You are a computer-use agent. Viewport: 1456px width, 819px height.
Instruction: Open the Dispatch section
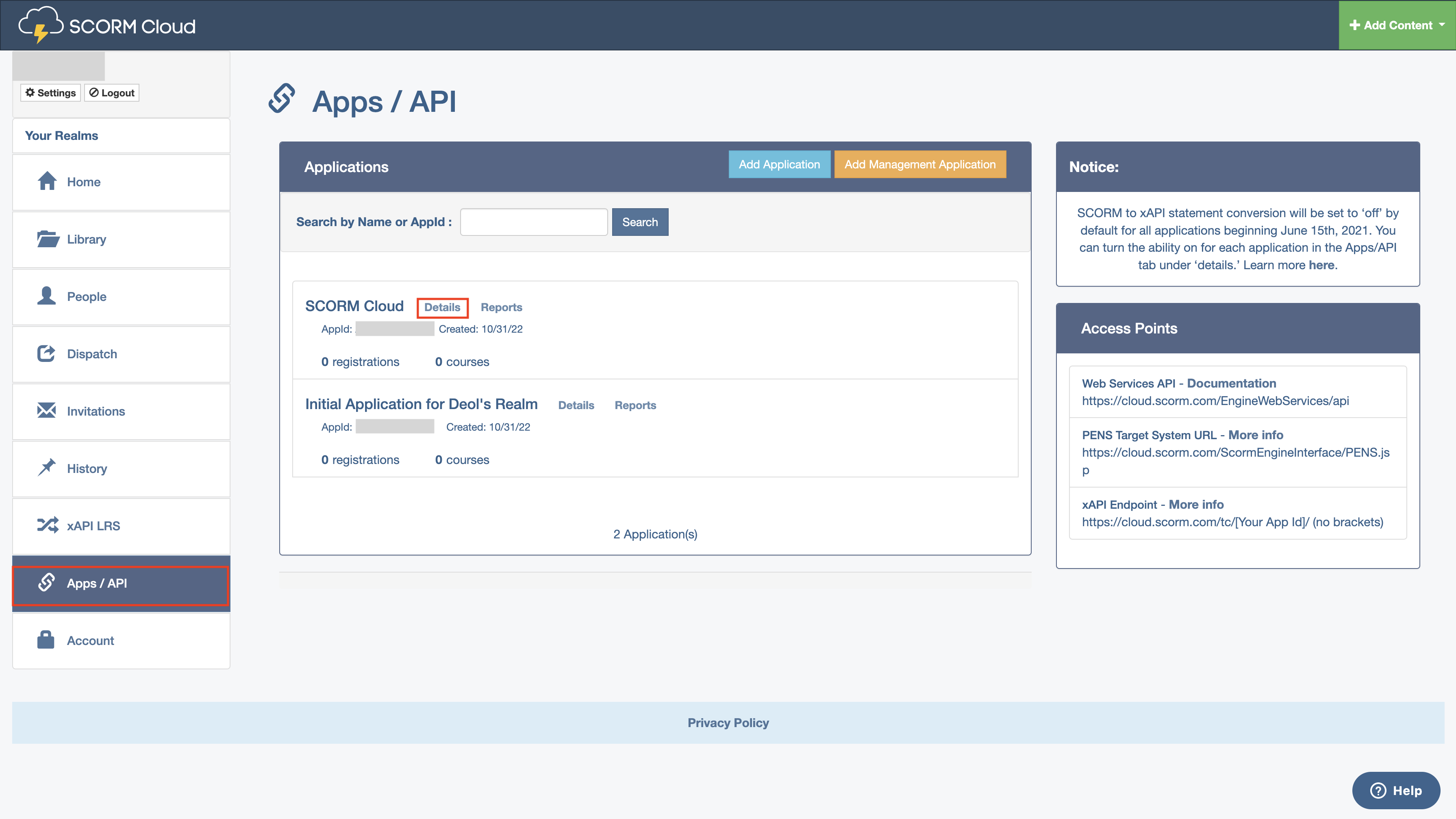[121, 354]
